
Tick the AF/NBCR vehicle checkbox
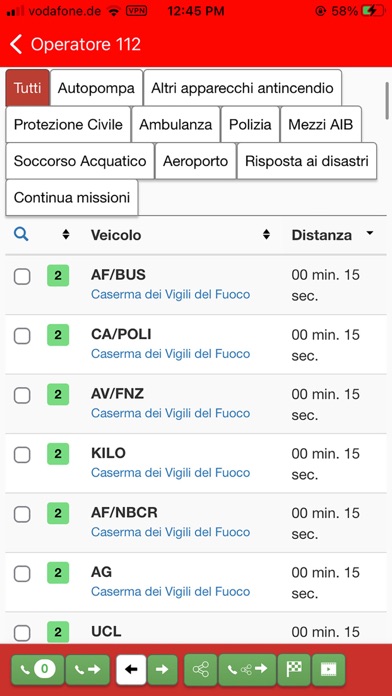tap(22, 514)
